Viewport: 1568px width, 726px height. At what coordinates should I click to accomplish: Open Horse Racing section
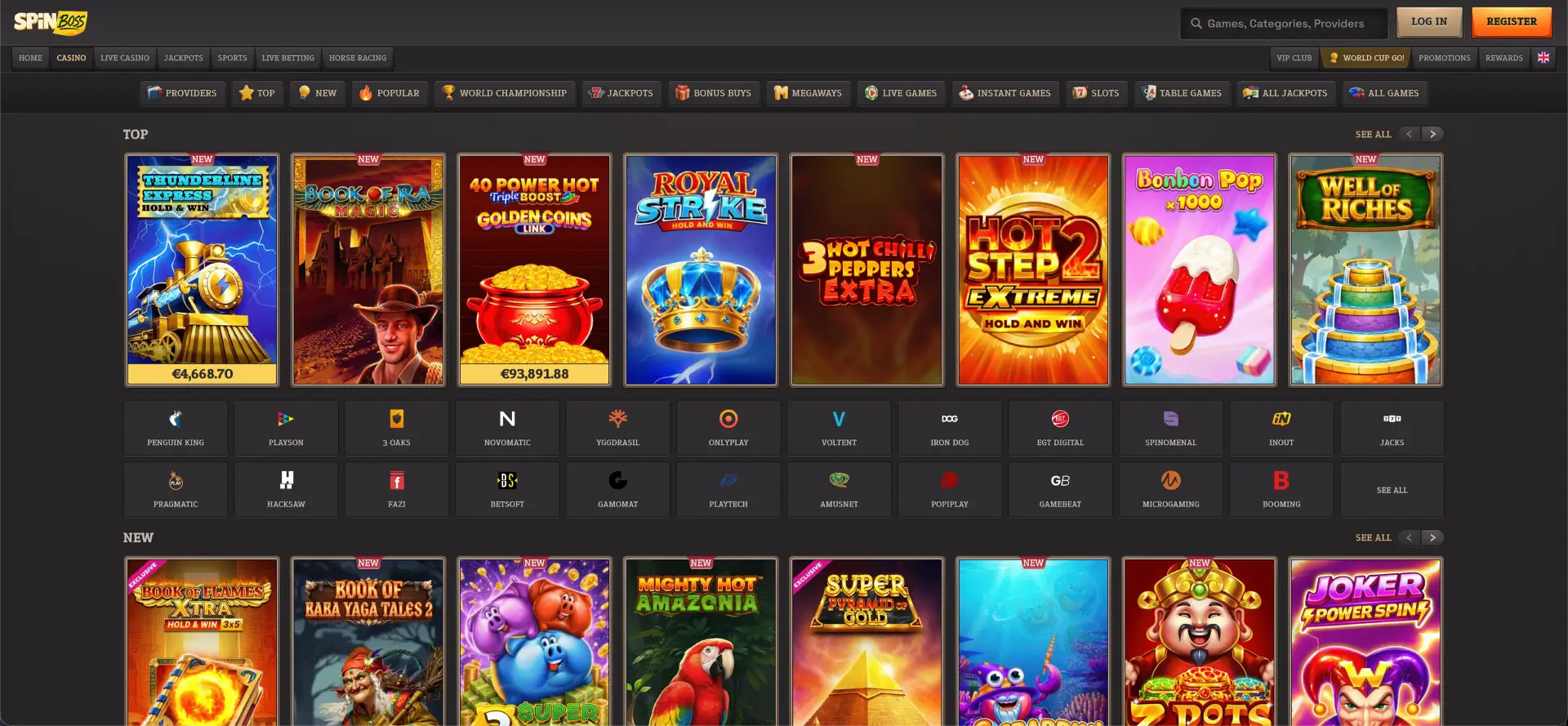[358, 58]
